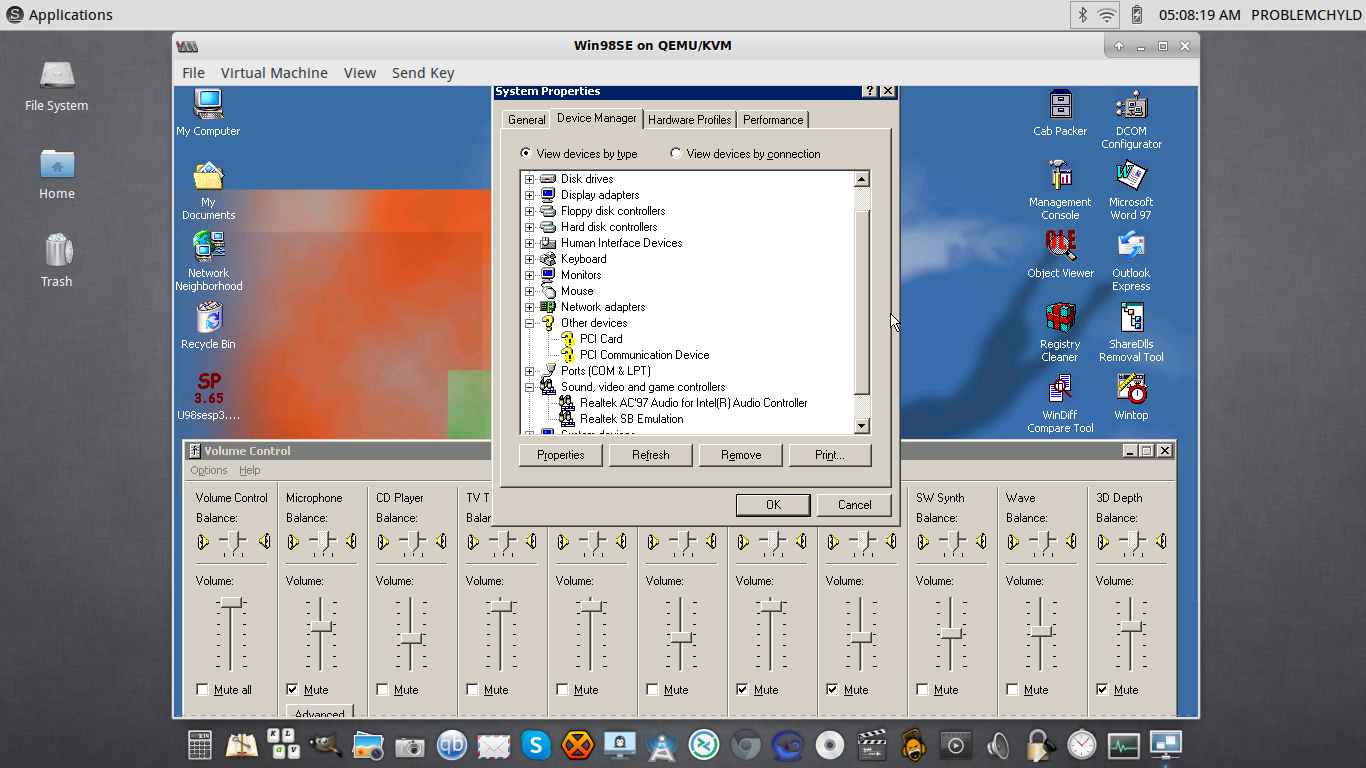Click the WiFi icon in the top panel
The image size is (1366, 768).
1107,15
